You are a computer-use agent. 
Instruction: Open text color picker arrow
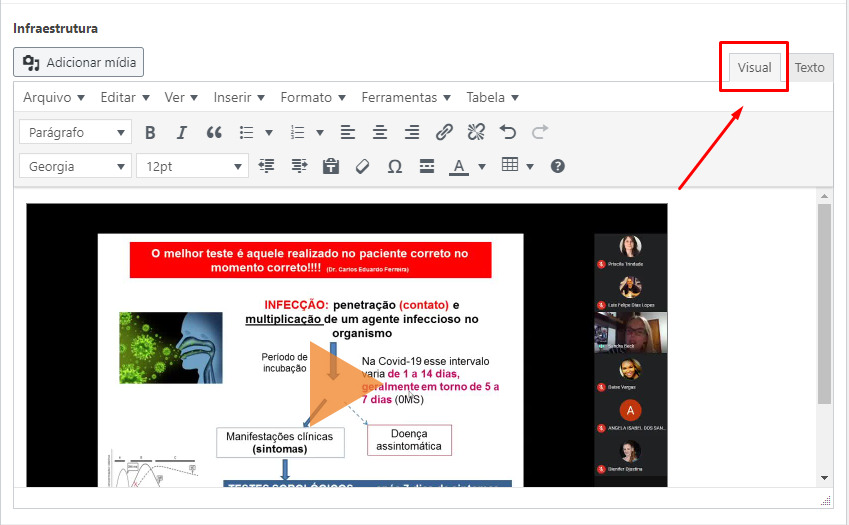click(x=482, y=166)
